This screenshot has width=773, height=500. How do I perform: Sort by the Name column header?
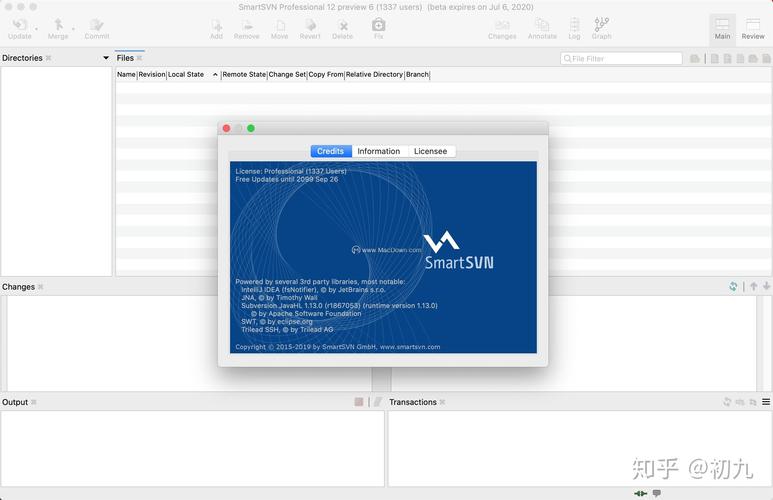click(x=126, y=74)
